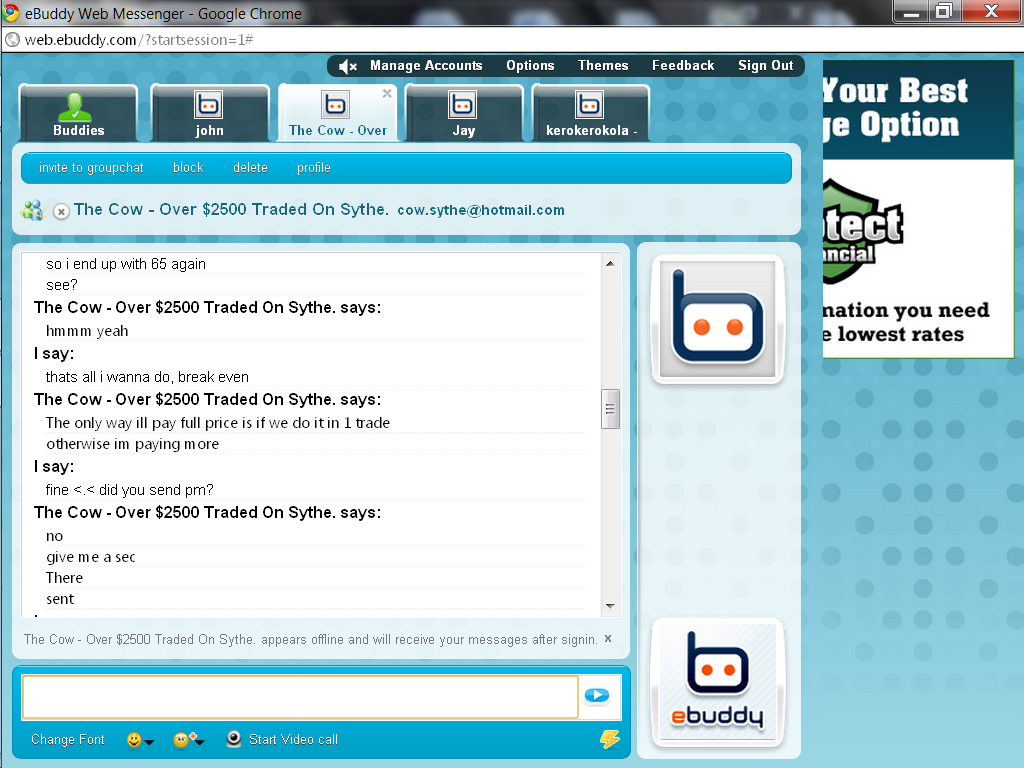Click message 'otherwise im paying more'

tap(133, 444)
